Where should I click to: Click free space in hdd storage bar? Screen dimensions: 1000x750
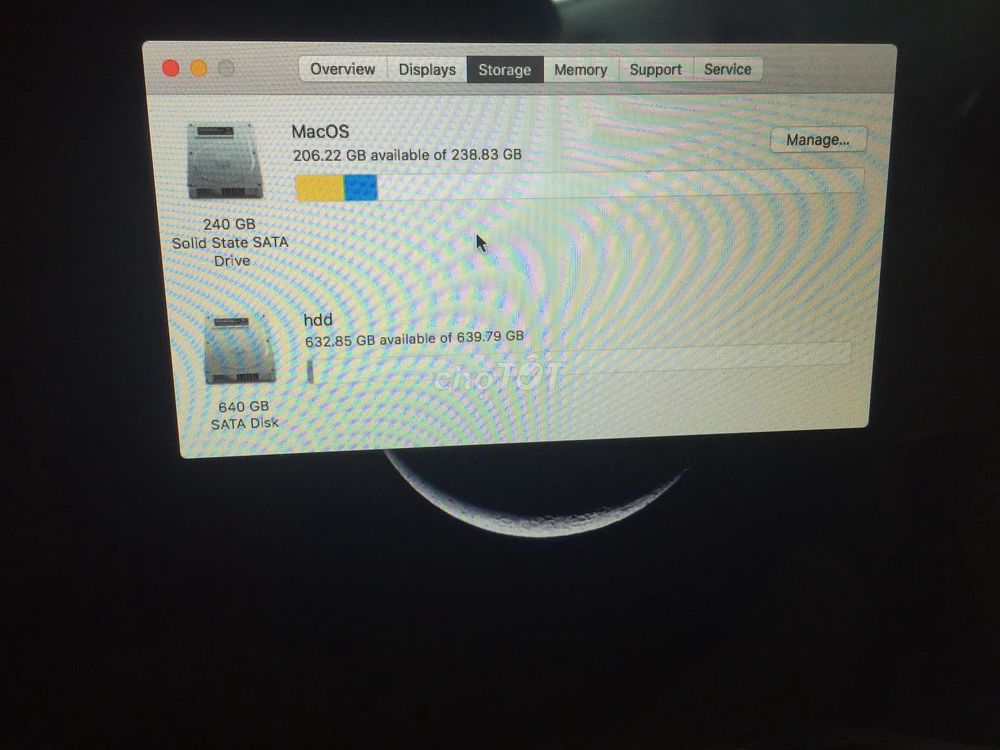[582, 364]
